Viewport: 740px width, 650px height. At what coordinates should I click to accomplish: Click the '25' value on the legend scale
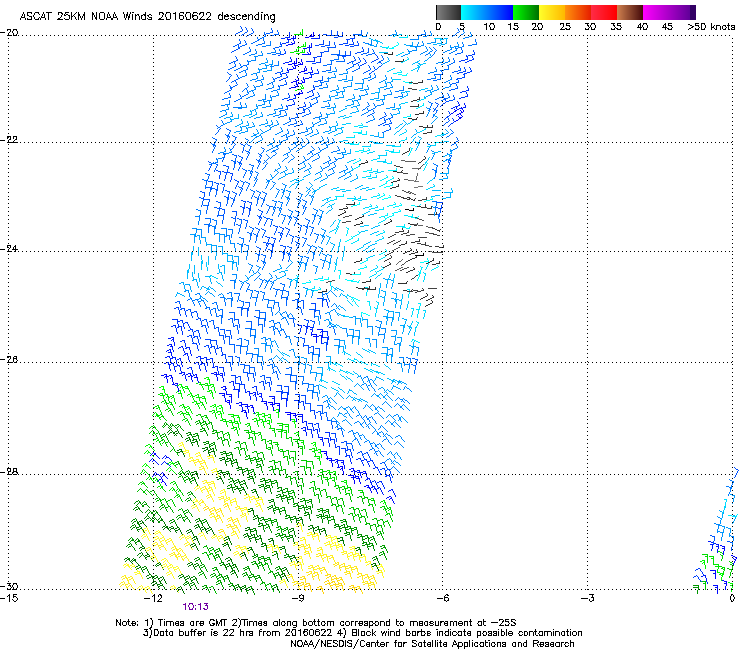[565, 27]
